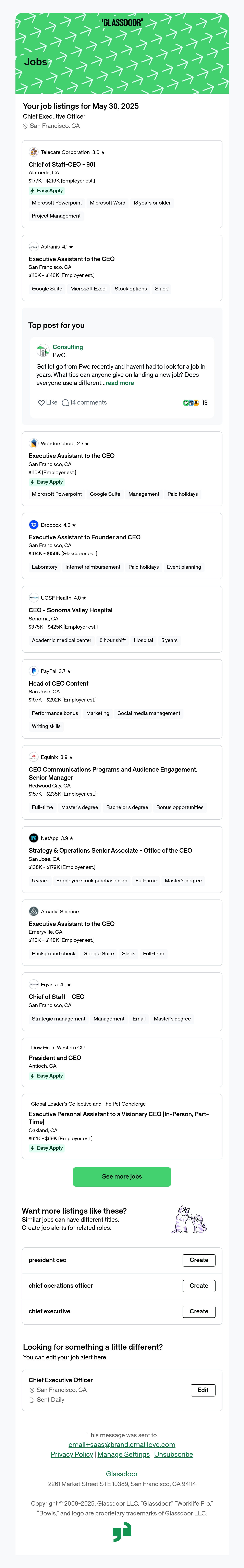This screenshot has height=1568, width=244.
Task: Click the Dropbox company logo
Action: tap(34, 525)
